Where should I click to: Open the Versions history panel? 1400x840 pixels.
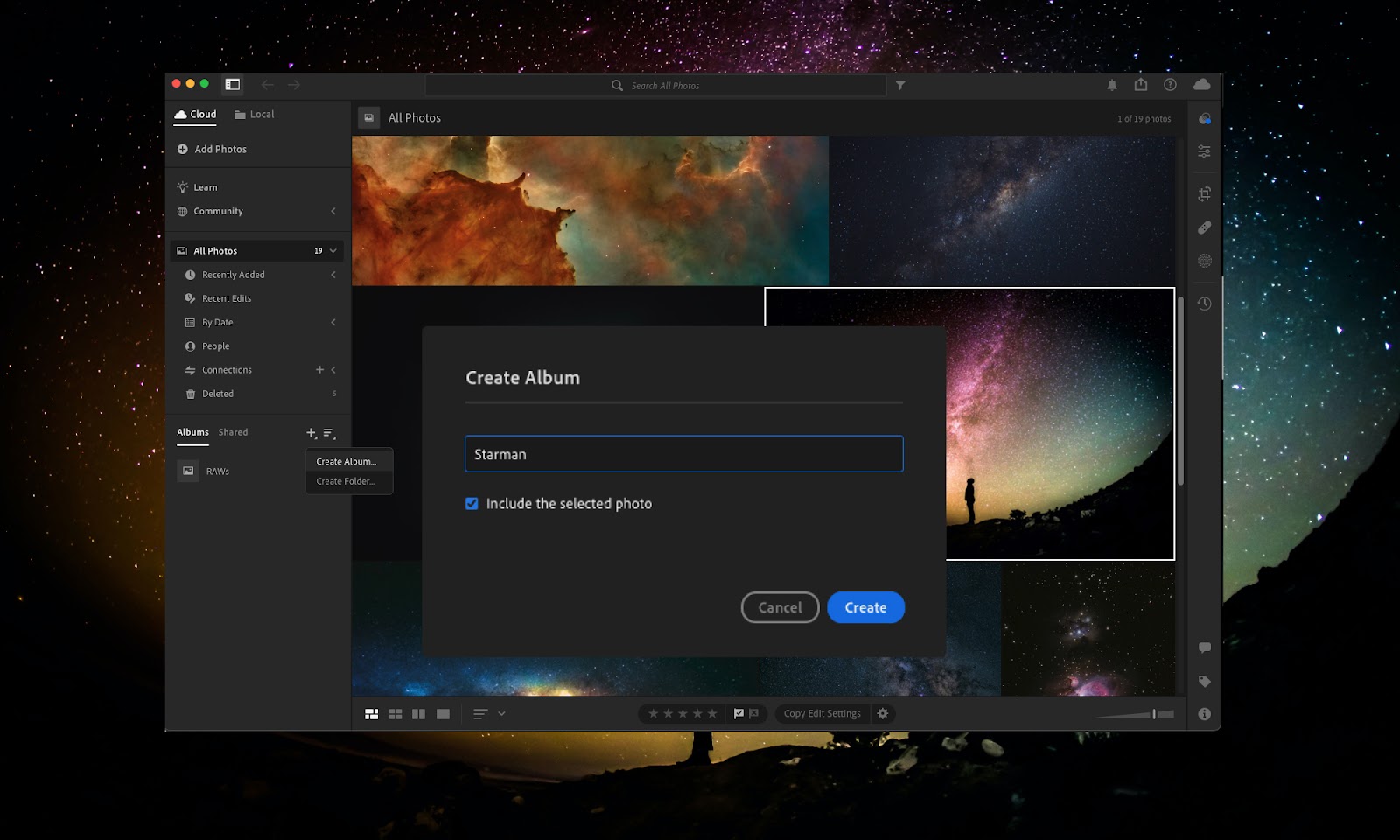[x=1205, y=304]
